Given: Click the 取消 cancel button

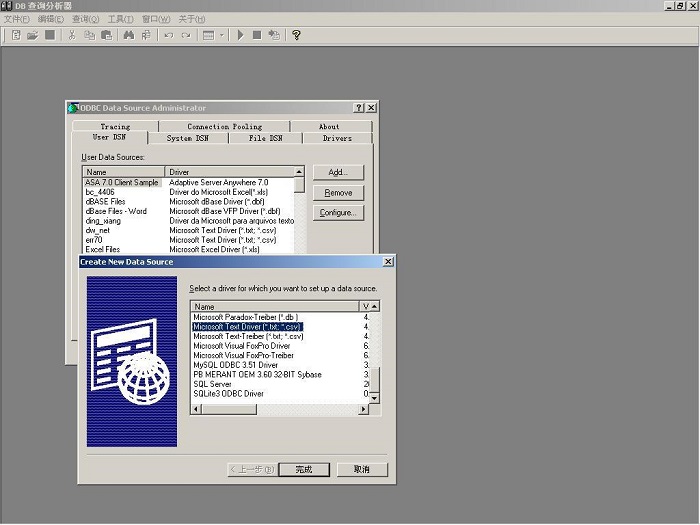Looking at the screenshot, I should (x=362, y=469).
